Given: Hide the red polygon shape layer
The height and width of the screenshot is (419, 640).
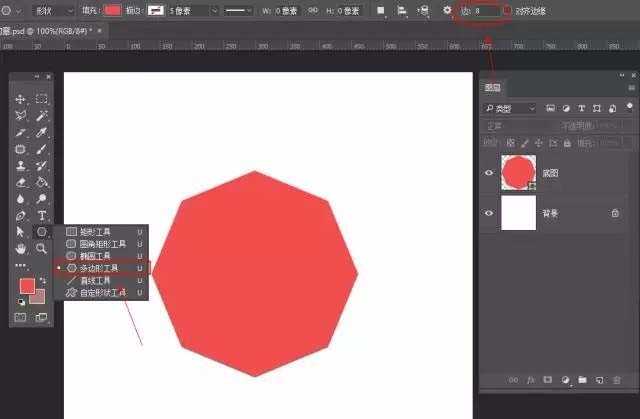Looking at the screenshot, I should pyautogui.click(x=489, y=173).
